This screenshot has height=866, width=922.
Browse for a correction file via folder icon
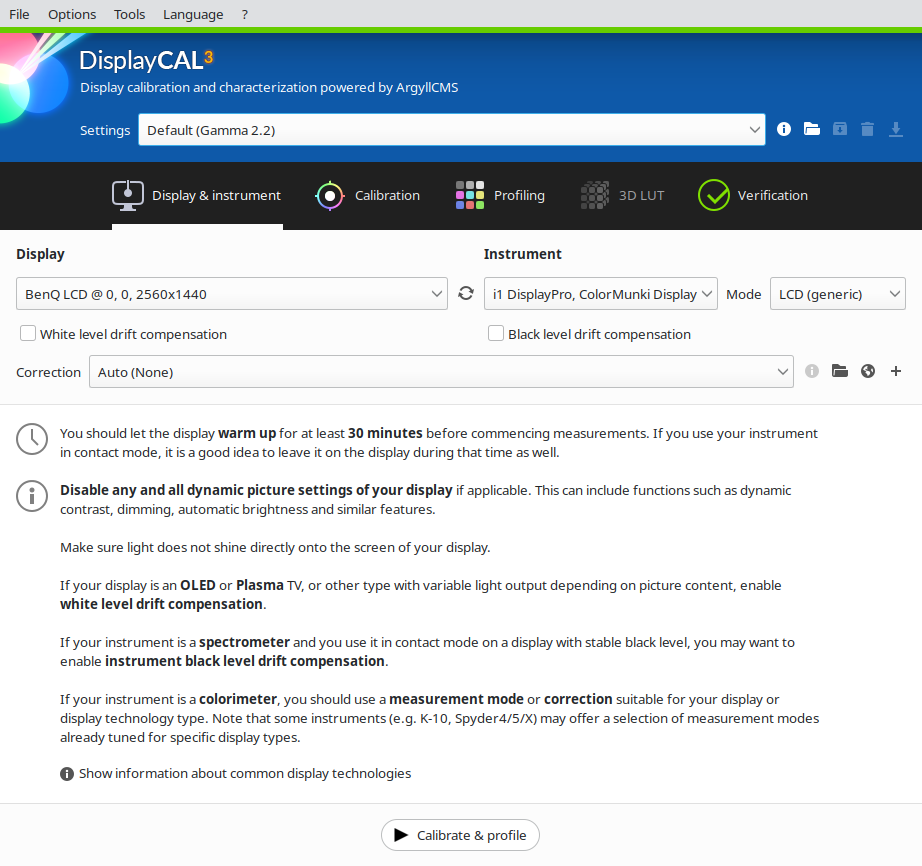(839, 371)
